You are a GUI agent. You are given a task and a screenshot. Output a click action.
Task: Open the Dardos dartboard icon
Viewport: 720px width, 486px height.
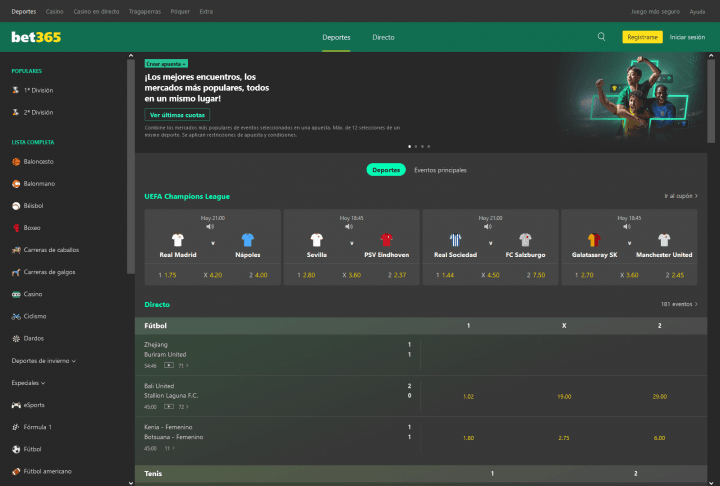[x=16, y=339]
